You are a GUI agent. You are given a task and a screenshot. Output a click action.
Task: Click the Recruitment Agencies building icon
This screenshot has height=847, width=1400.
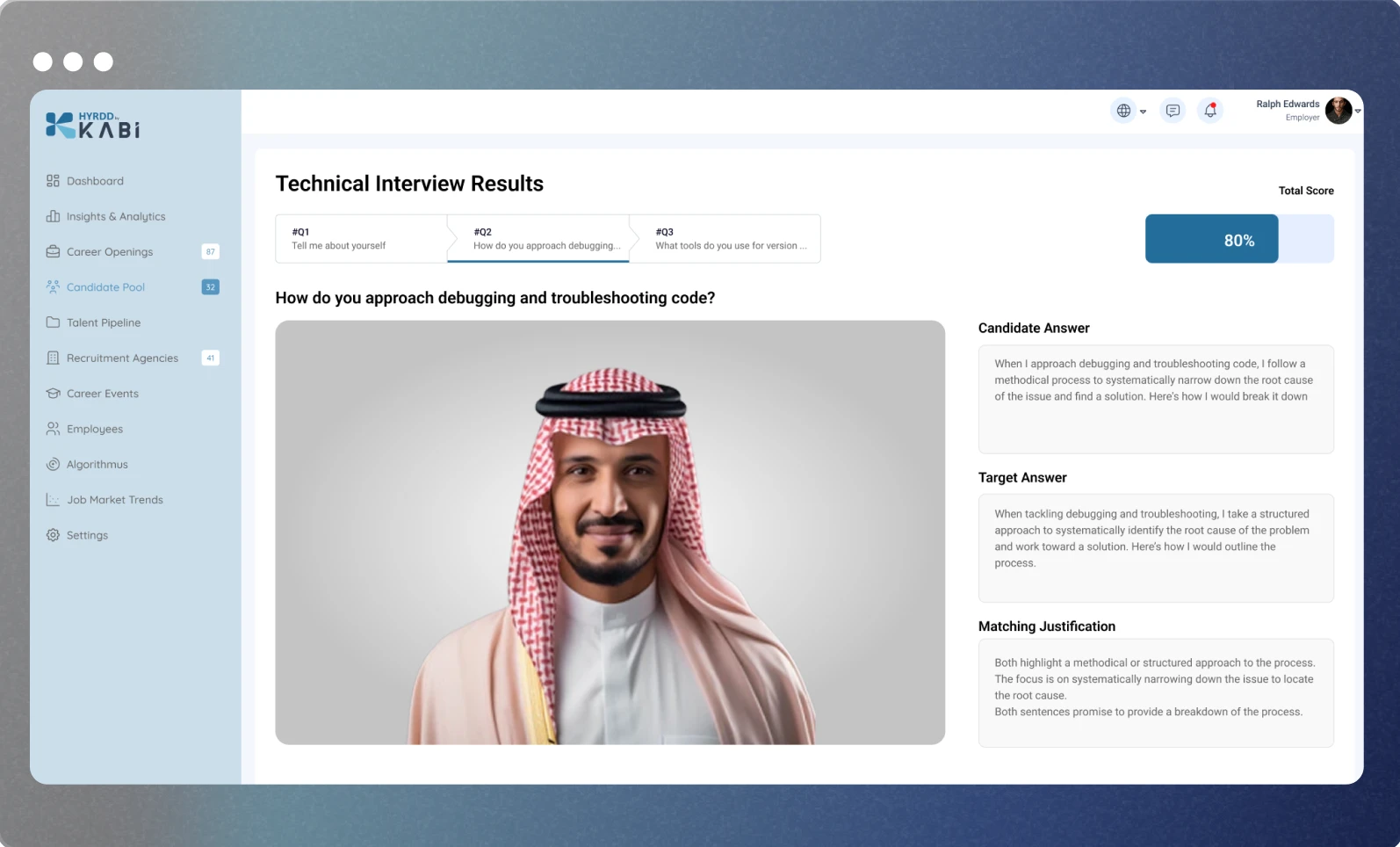tap(53, 358)
